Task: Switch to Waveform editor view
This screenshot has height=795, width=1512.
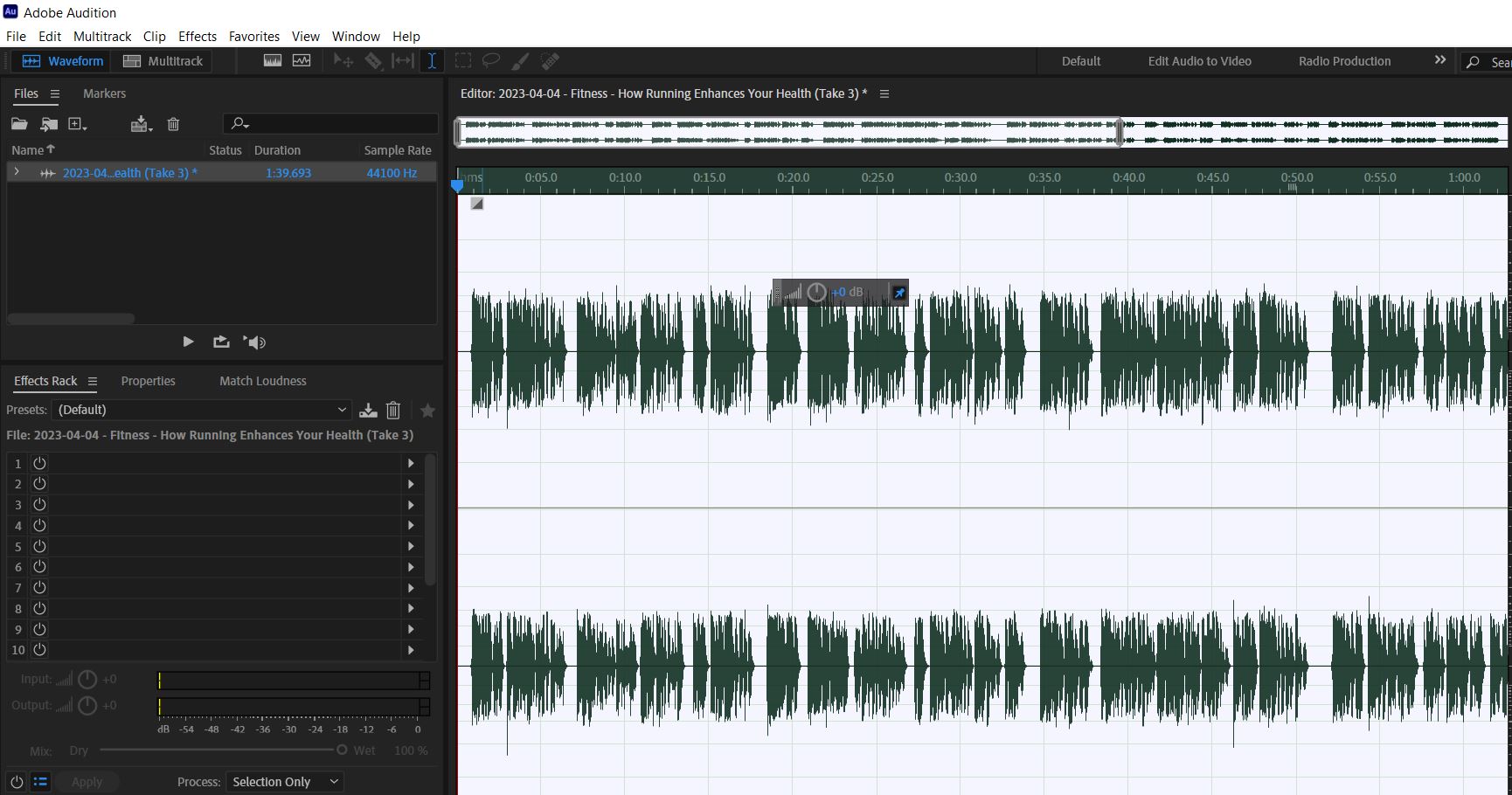Action: (63, 61)
